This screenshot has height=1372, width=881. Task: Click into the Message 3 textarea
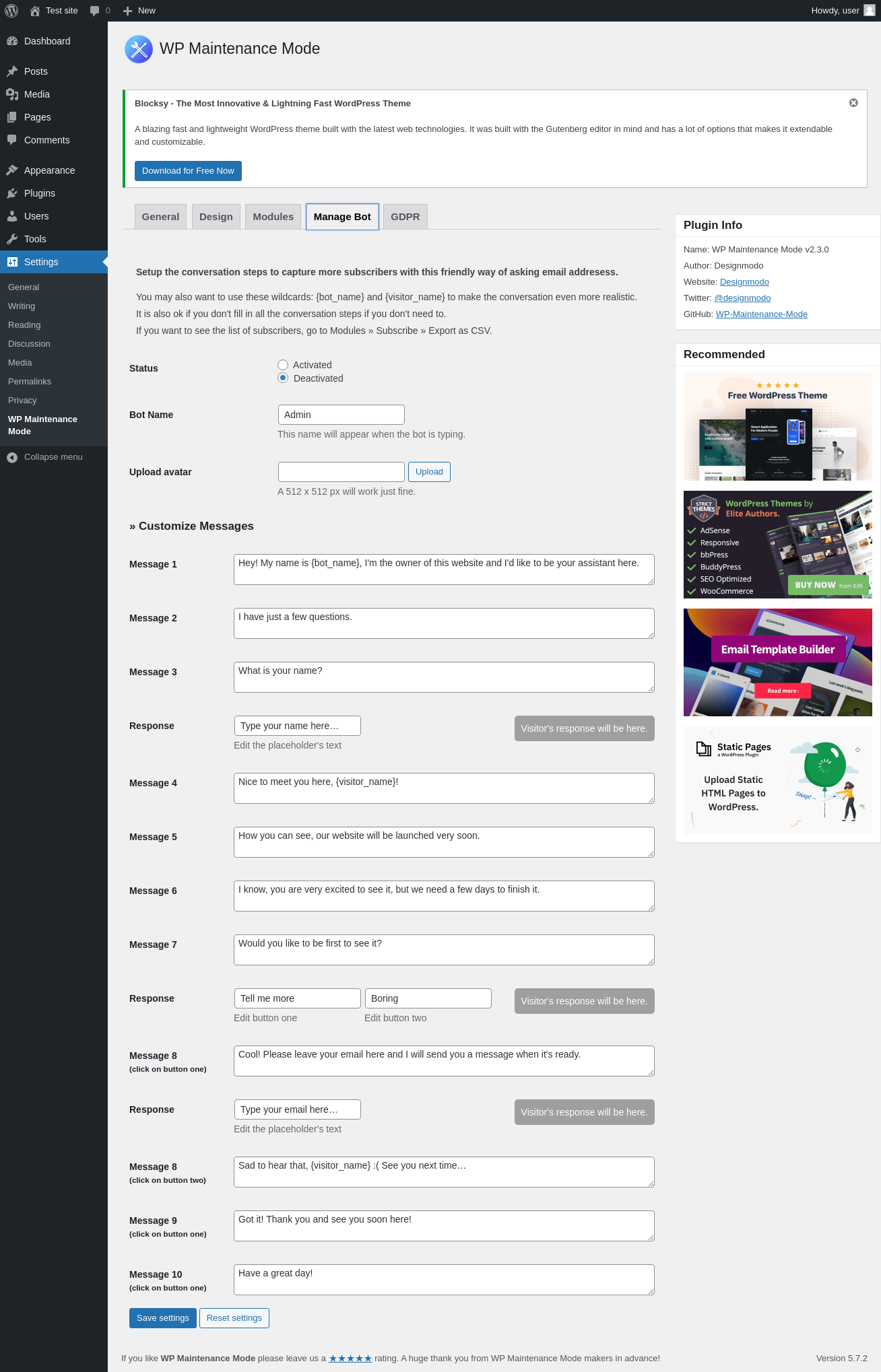pos(444,677)
